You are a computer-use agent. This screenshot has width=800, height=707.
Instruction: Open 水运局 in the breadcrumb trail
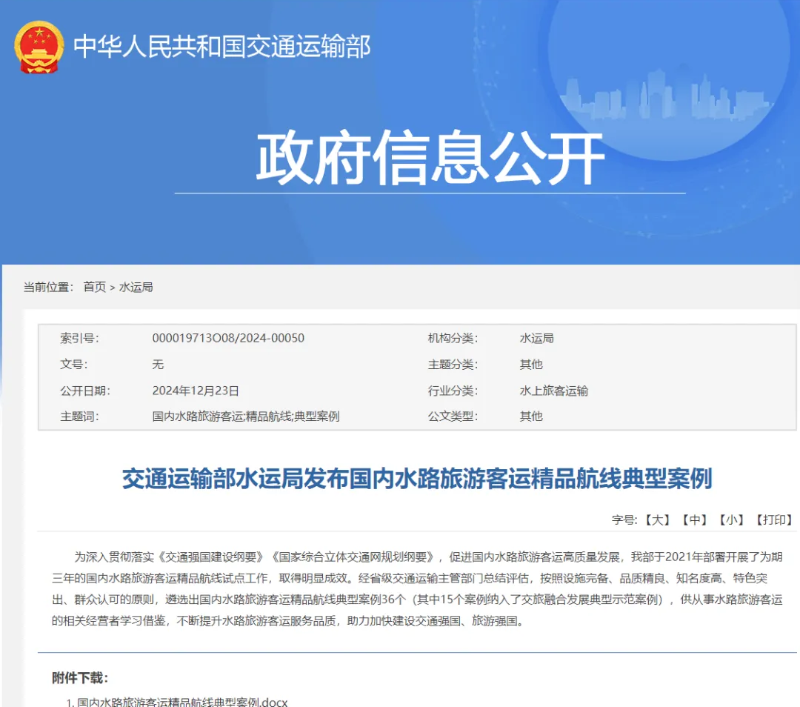click(136, 287)
